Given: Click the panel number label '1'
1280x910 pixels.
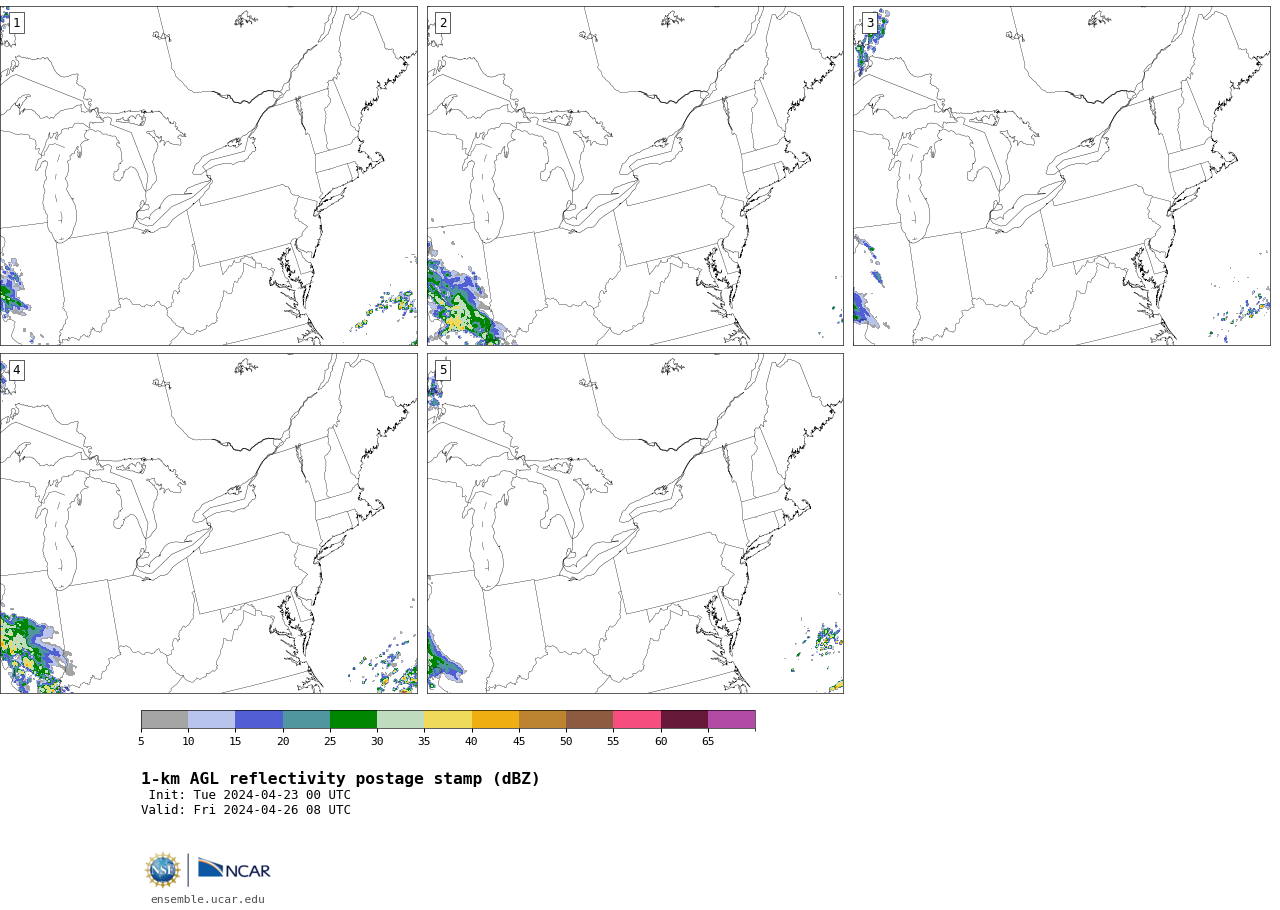Looking at the screenshot, I should (x=16, y=23).
